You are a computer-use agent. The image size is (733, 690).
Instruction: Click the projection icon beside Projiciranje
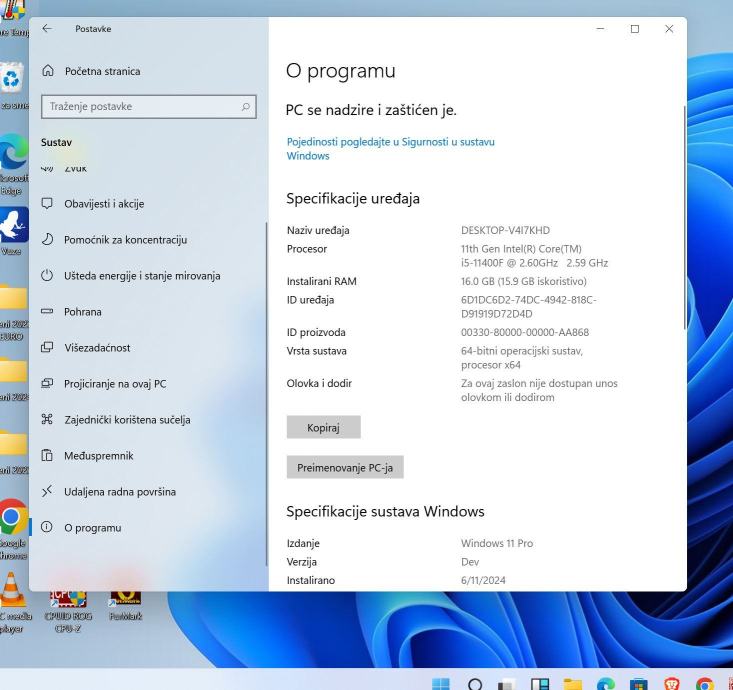(x=47, y=383)
